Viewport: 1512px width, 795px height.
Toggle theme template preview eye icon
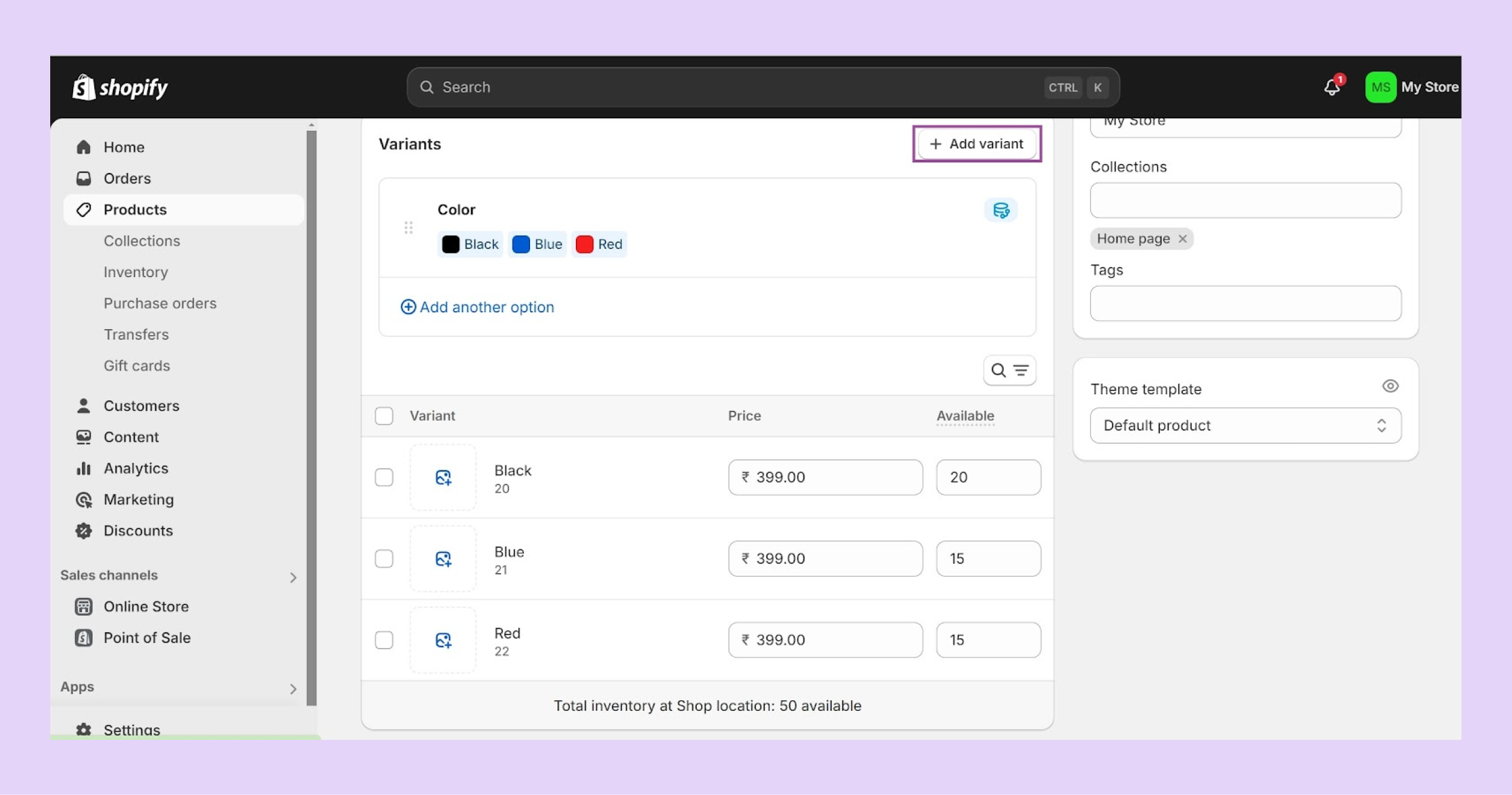1390,387
